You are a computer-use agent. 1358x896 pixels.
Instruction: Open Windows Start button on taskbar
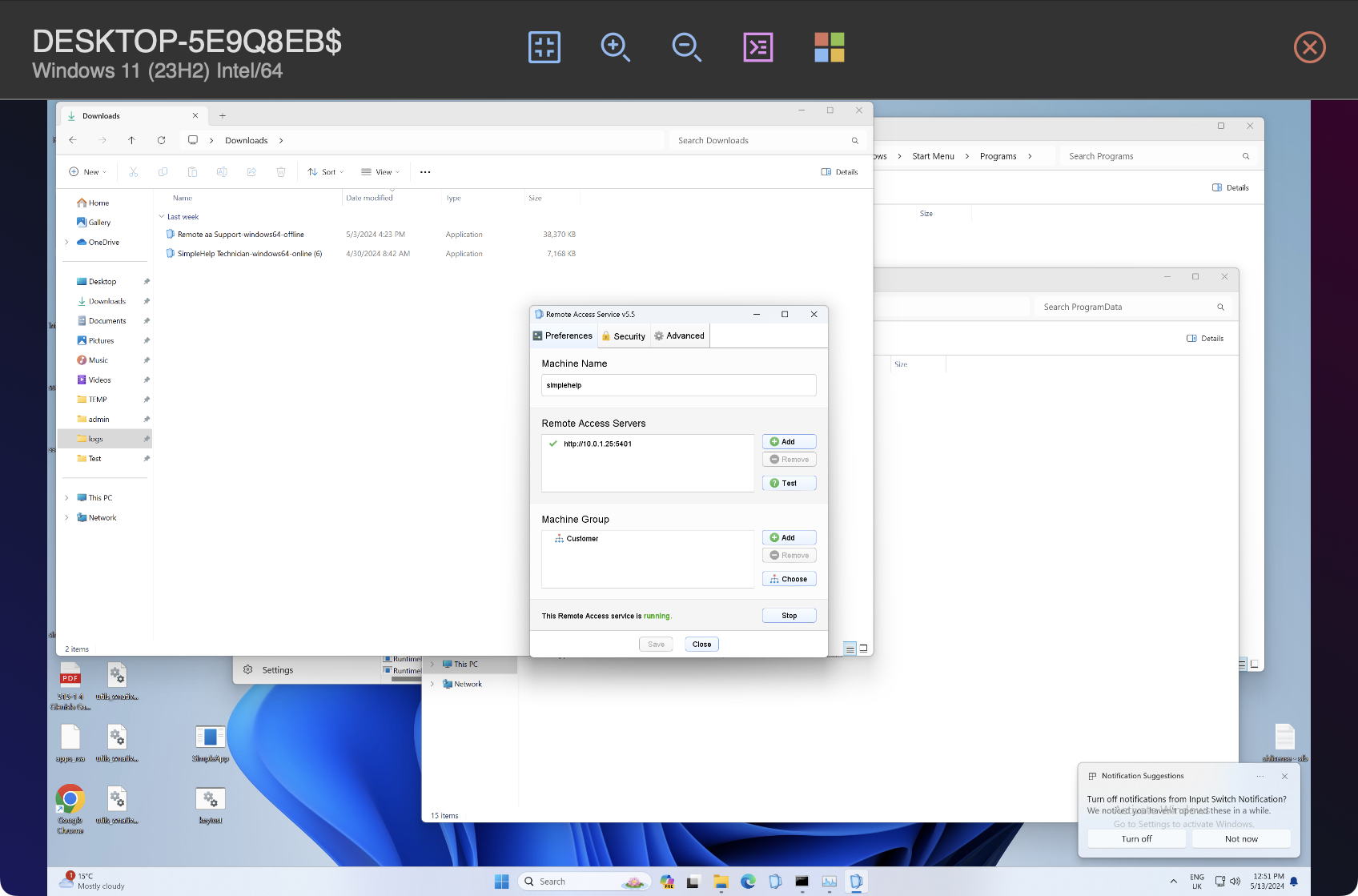tap(502, 882)
